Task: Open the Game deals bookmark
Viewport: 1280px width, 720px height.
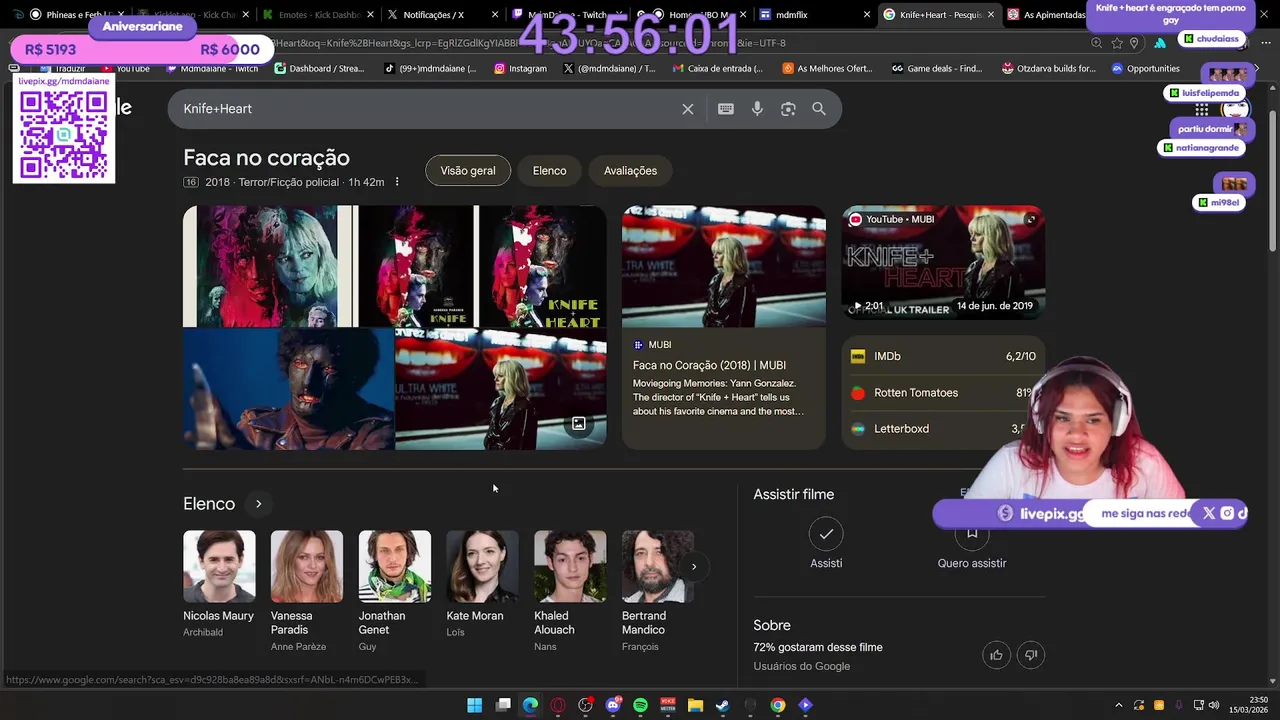Action: click(x=937, y=69)
